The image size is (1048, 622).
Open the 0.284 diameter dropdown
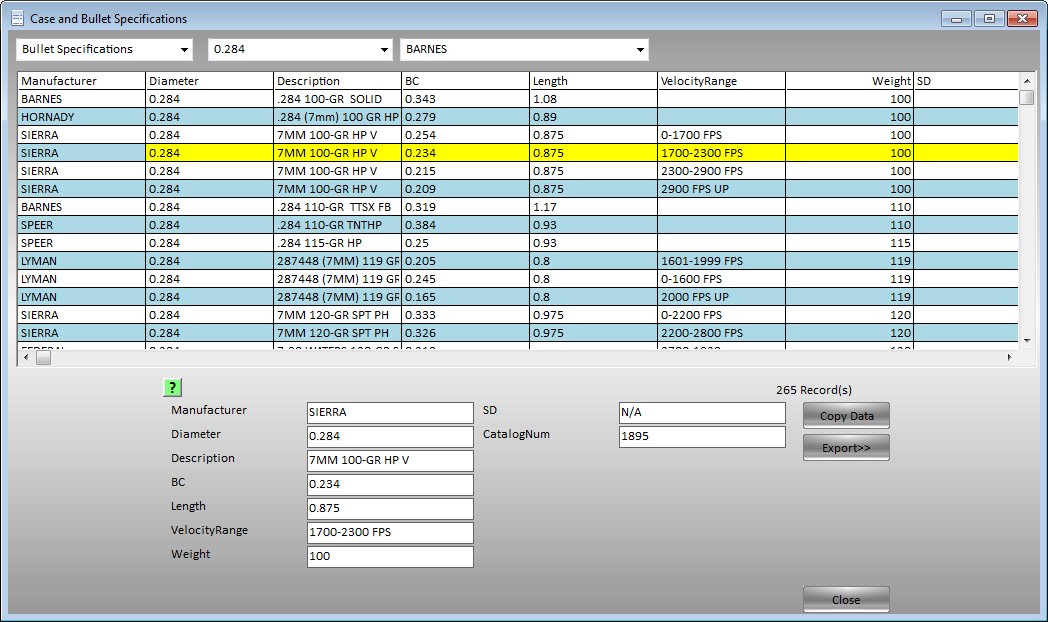click(x=383, y=49)
